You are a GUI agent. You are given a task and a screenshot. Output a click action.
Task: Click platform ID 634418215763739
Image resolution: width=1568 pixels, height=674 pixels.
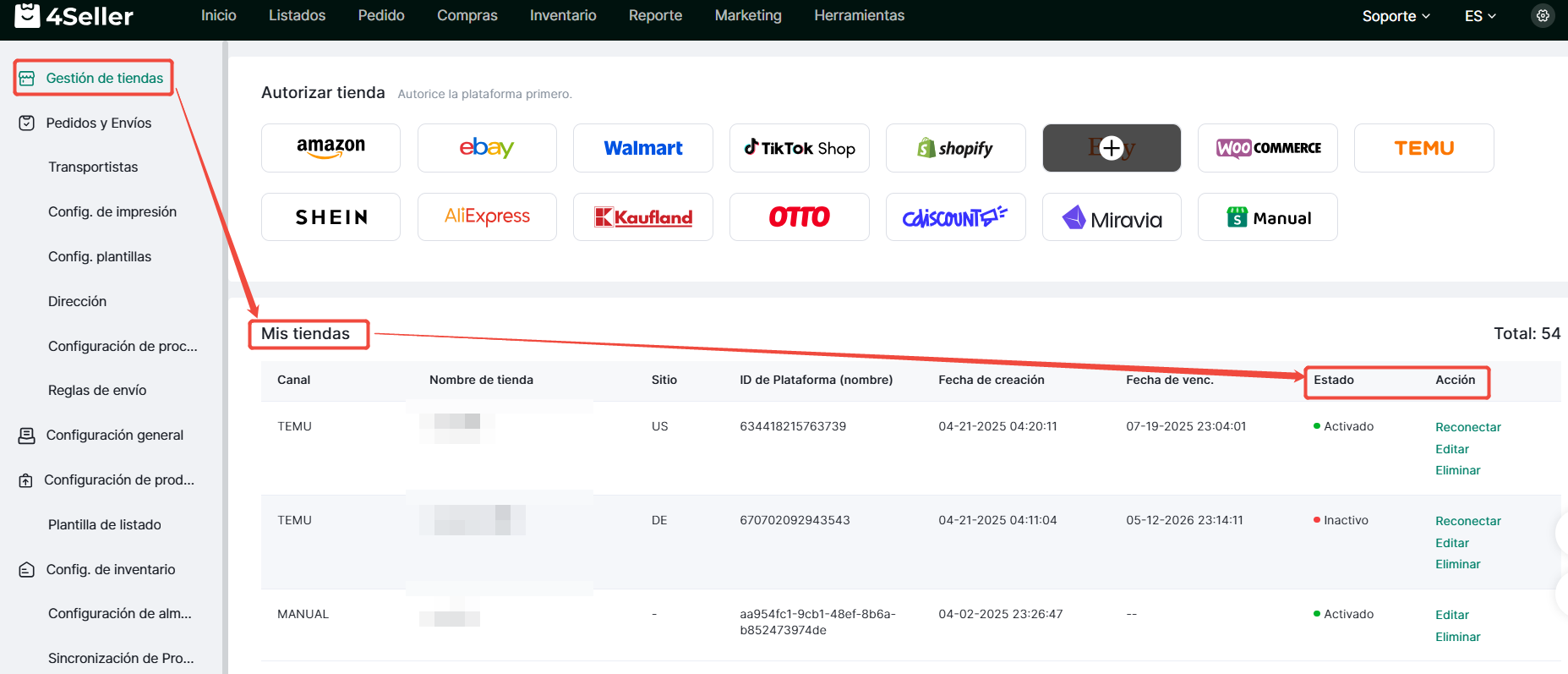[793, 426]
